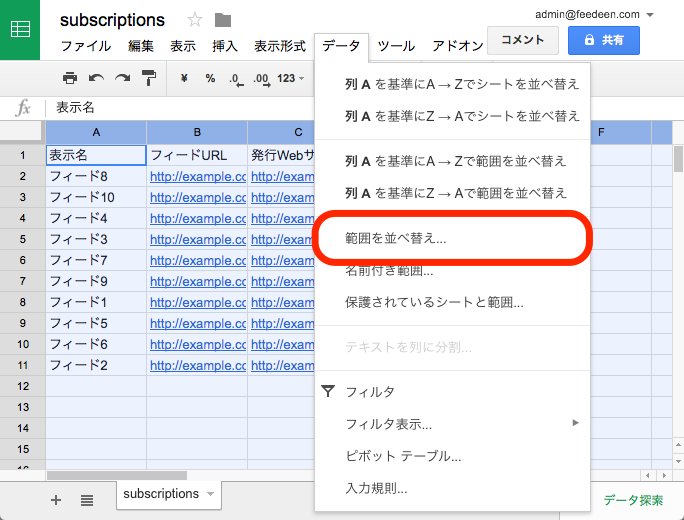Select cell A2 containing フィード8

[x=95, y=177]
